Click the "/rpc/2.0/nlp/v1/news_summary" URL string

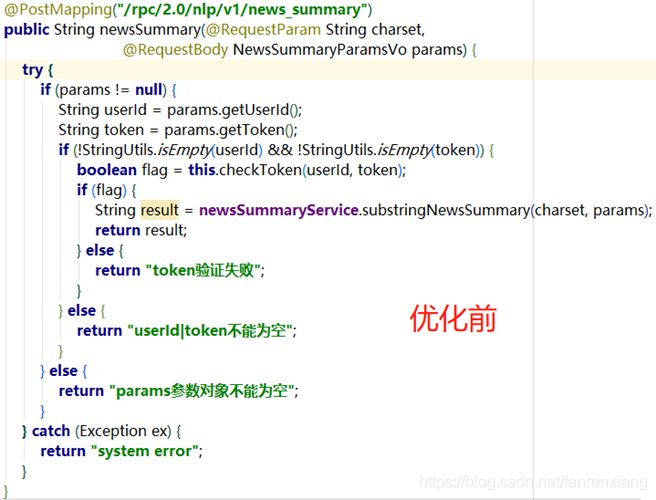[x=241, y=10]
